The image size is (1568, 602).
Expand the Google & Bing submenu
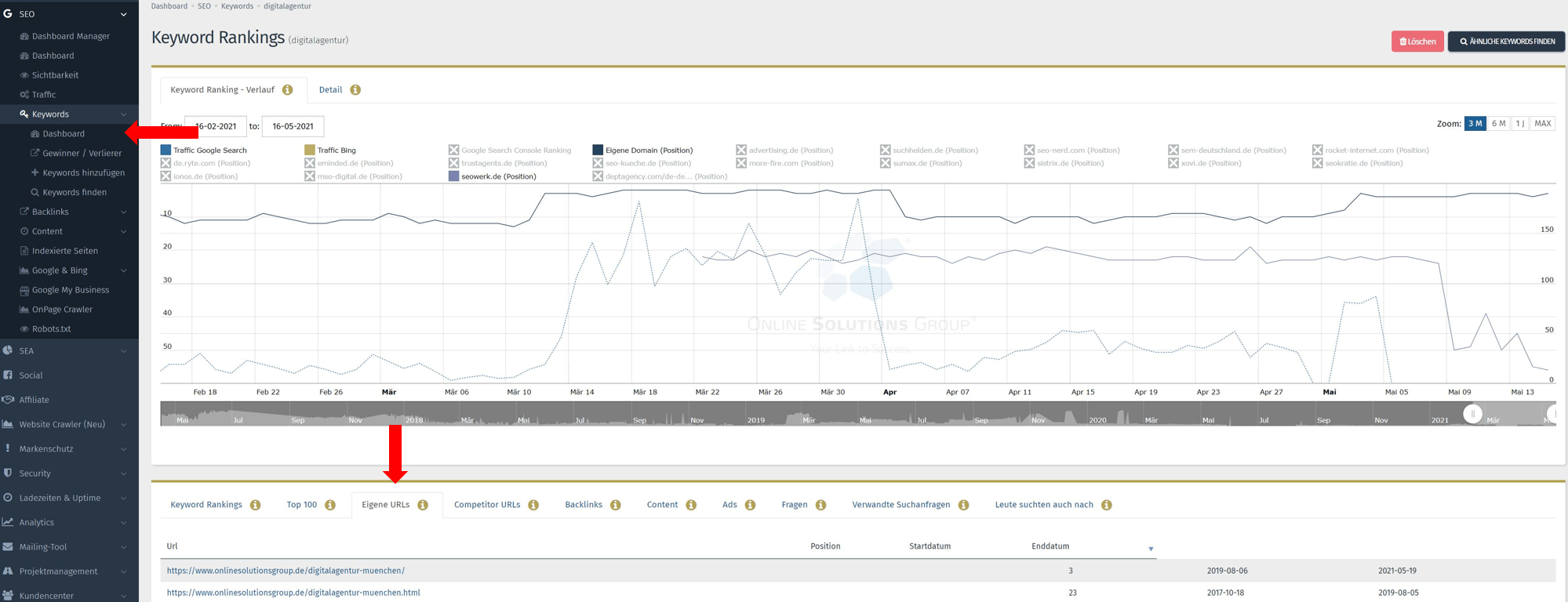point(124,271)
